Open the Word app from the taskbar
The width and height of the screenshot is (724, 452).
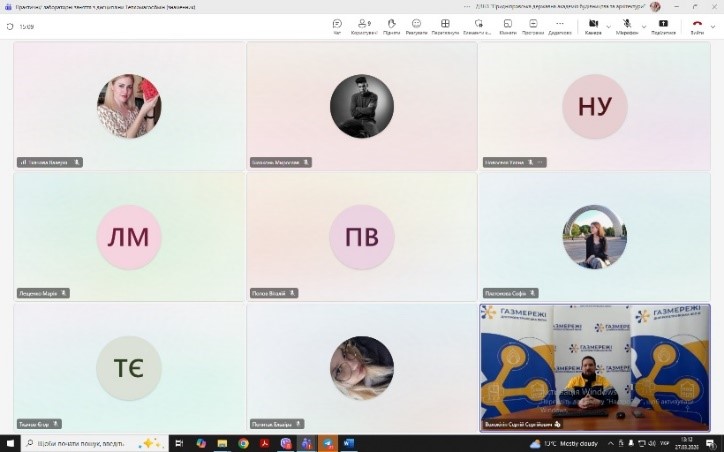coord(349,443)
